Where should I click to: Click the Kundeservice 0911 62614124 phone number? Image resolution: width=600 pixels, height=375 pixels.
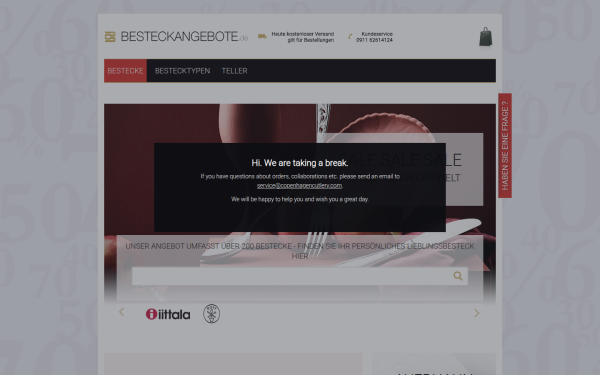(x=374, y=37)
